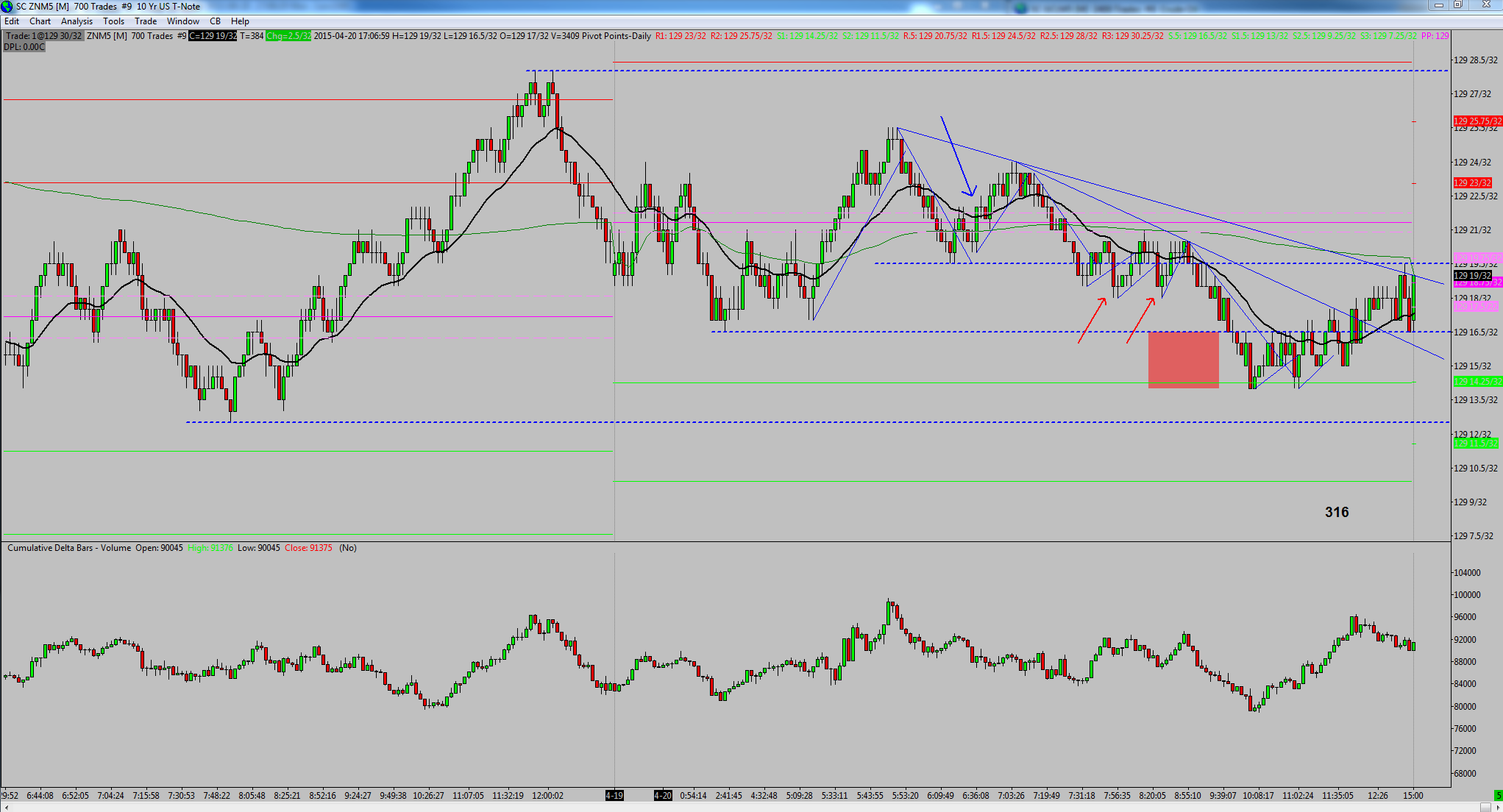
Task: Click the 'Cumulative Delta Bars - Volume' study label
Action: pos(69,548)
